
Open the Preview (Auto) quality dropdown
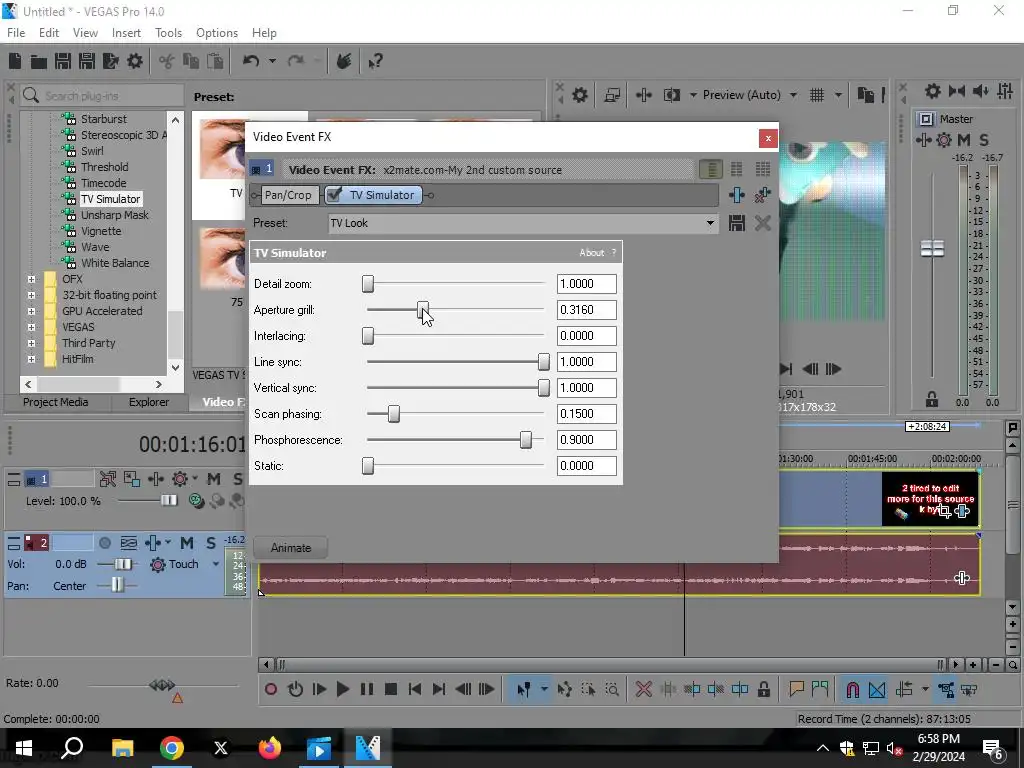(x=793, y=95)
